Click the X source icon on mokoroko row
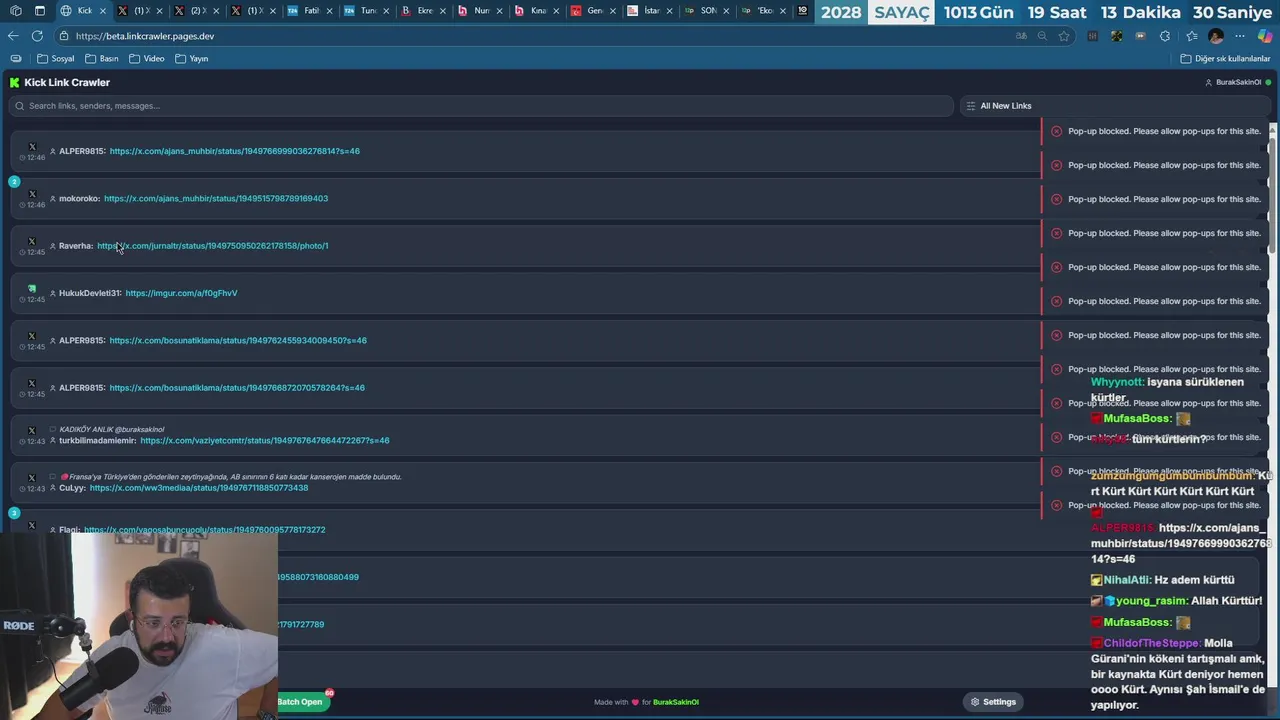This screenshot has height=720, width=1280. coord(32,194)
